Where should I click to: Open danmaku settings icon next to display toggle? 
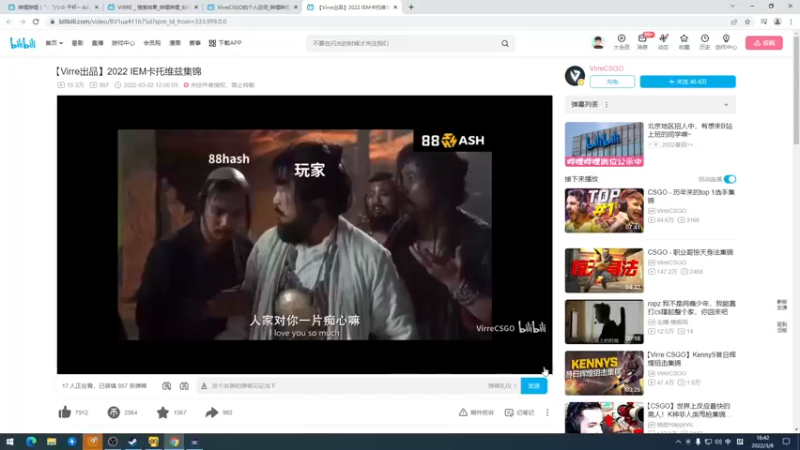[184, 386]
